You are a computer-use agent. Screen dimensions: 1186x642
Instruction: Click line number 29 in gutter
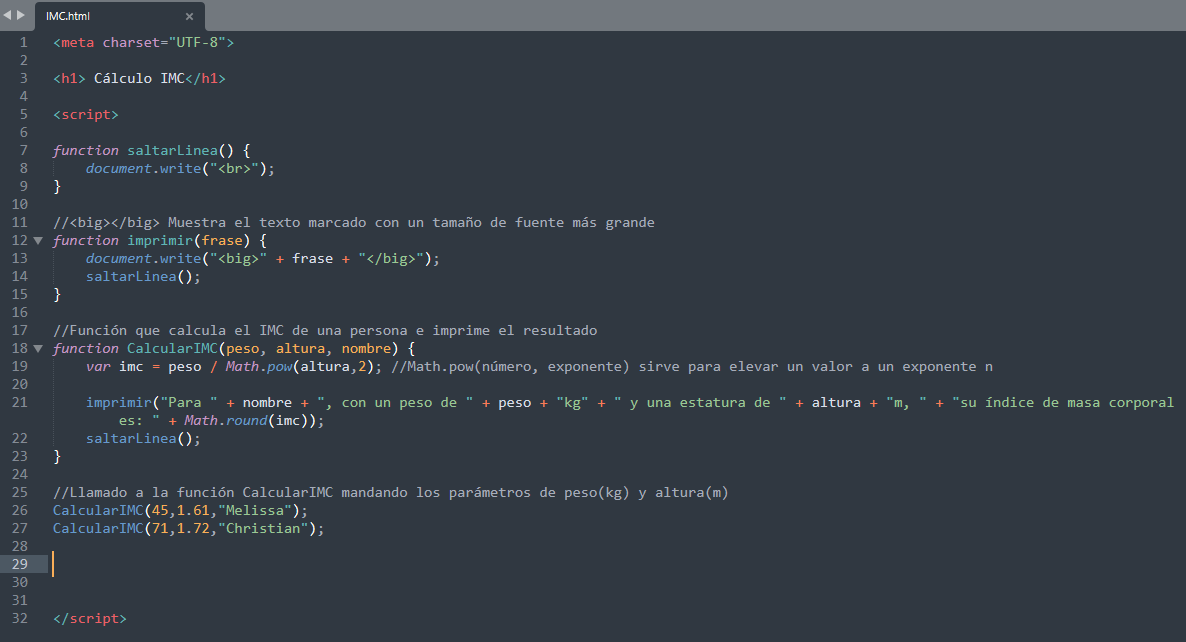(x=20, y=564)
